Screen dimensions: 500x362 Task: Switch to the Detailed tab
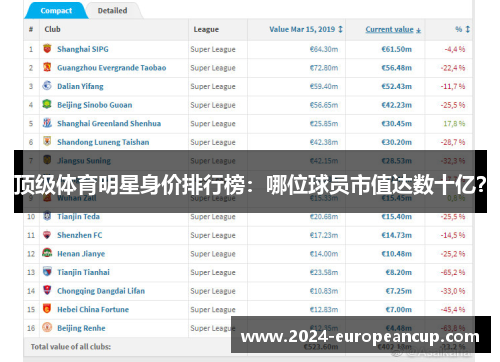coord(112,11)
